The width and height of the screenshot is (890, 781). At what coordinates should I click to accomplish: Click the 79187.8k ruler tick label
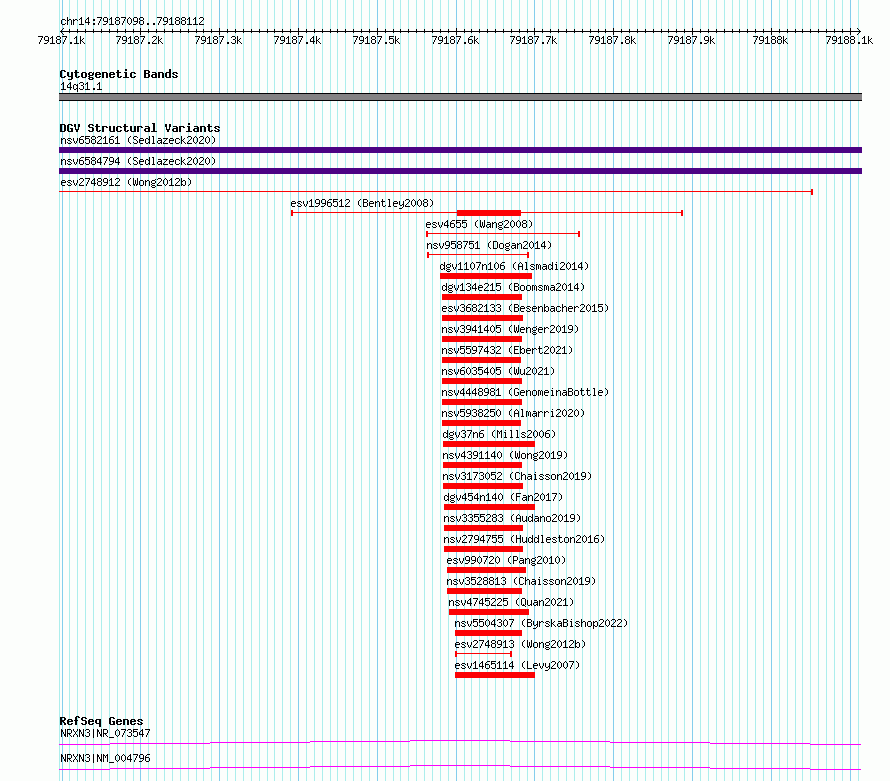point(612,40)
